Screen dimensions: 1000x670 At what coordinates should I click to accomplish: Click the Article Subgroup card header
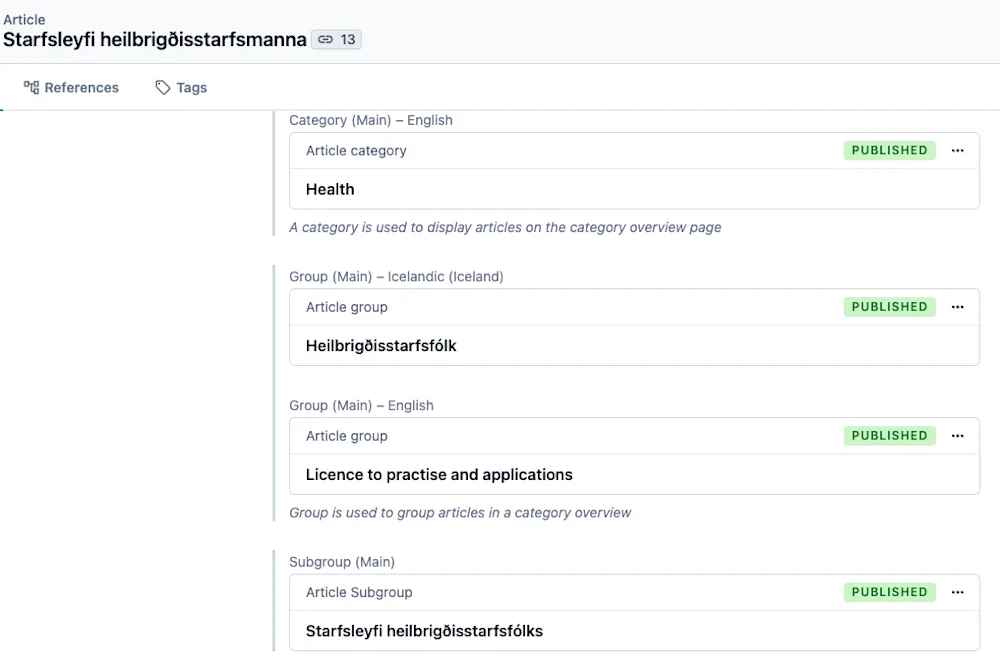[x=359, y=592]
